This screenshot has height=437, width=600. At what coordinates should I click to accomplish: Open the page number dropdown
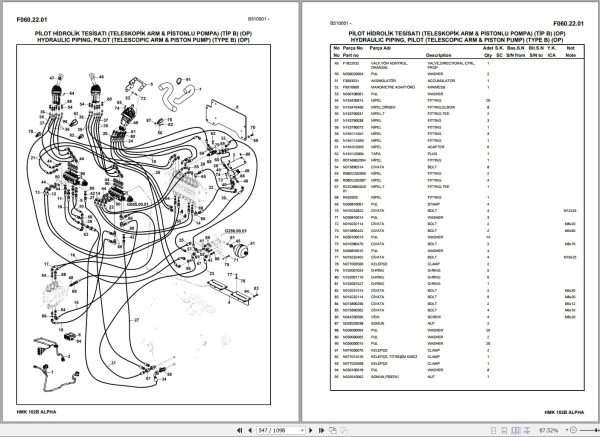tap(302, 430)
